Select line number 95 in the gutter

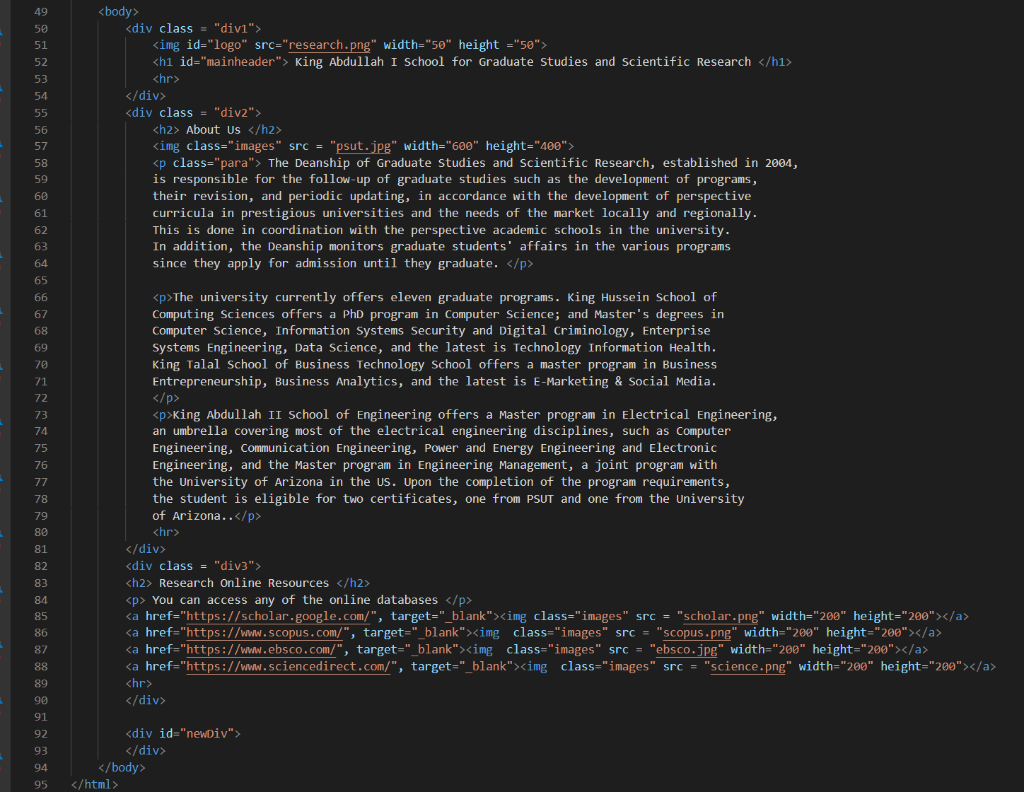pyautogui.click(x=40, y=784)
